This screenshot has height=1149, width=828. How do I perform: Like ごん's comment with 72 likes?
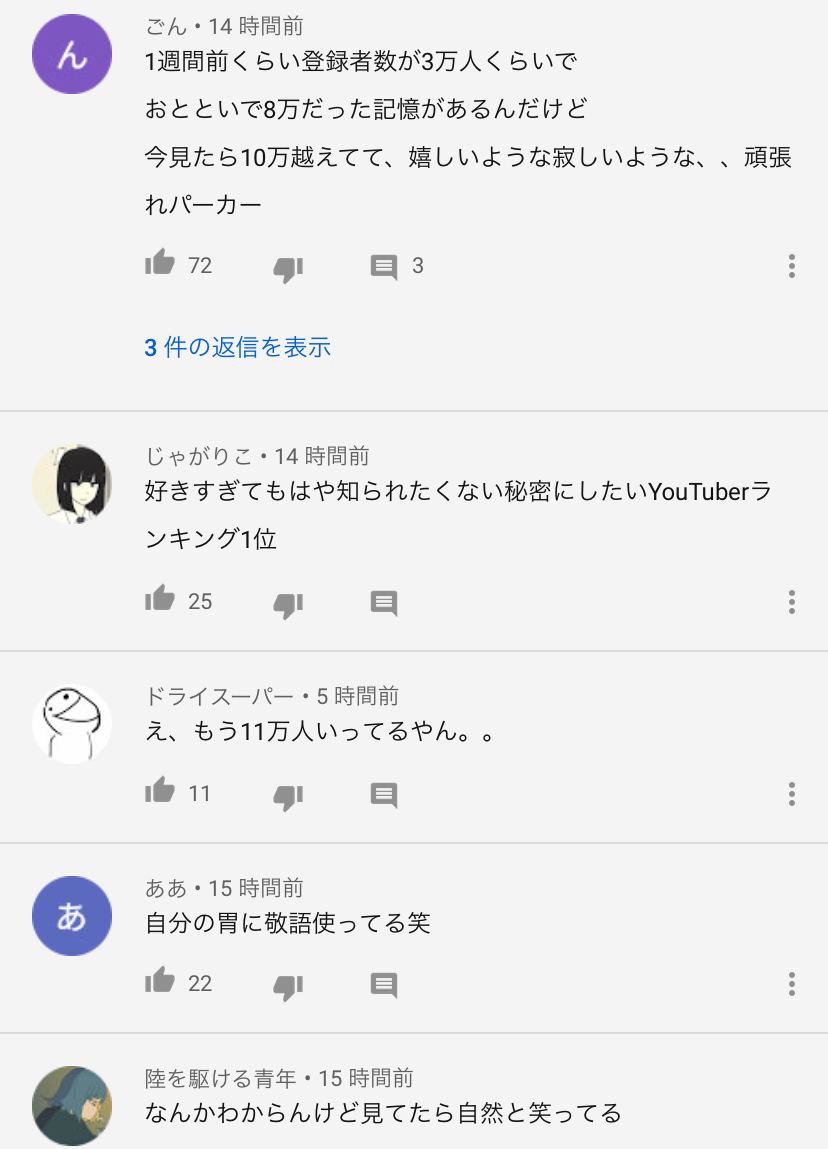[x=160, y=262]
